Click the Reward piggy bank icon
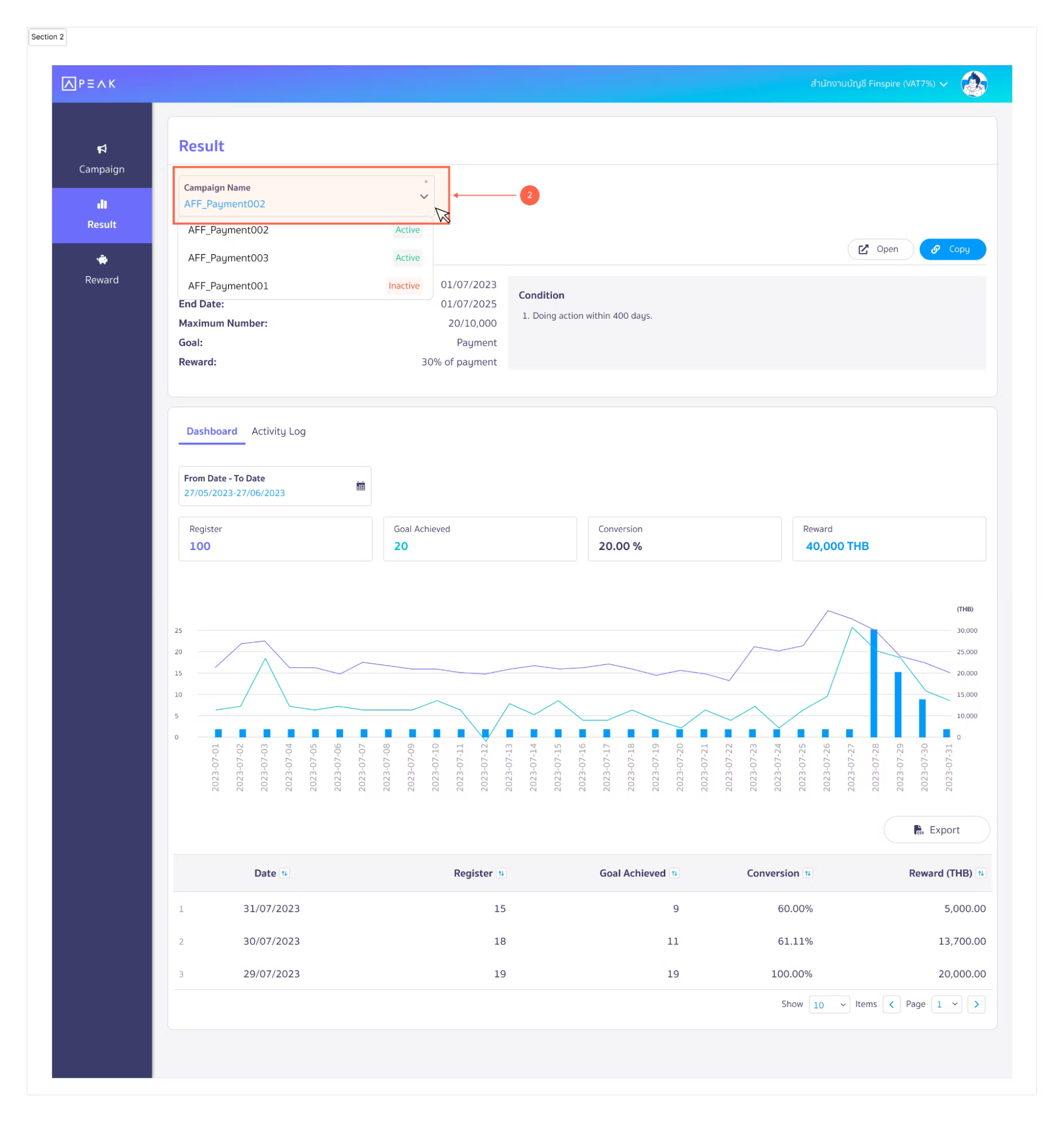Viewport: 1064px width, 1122px height. click(102, 260)
